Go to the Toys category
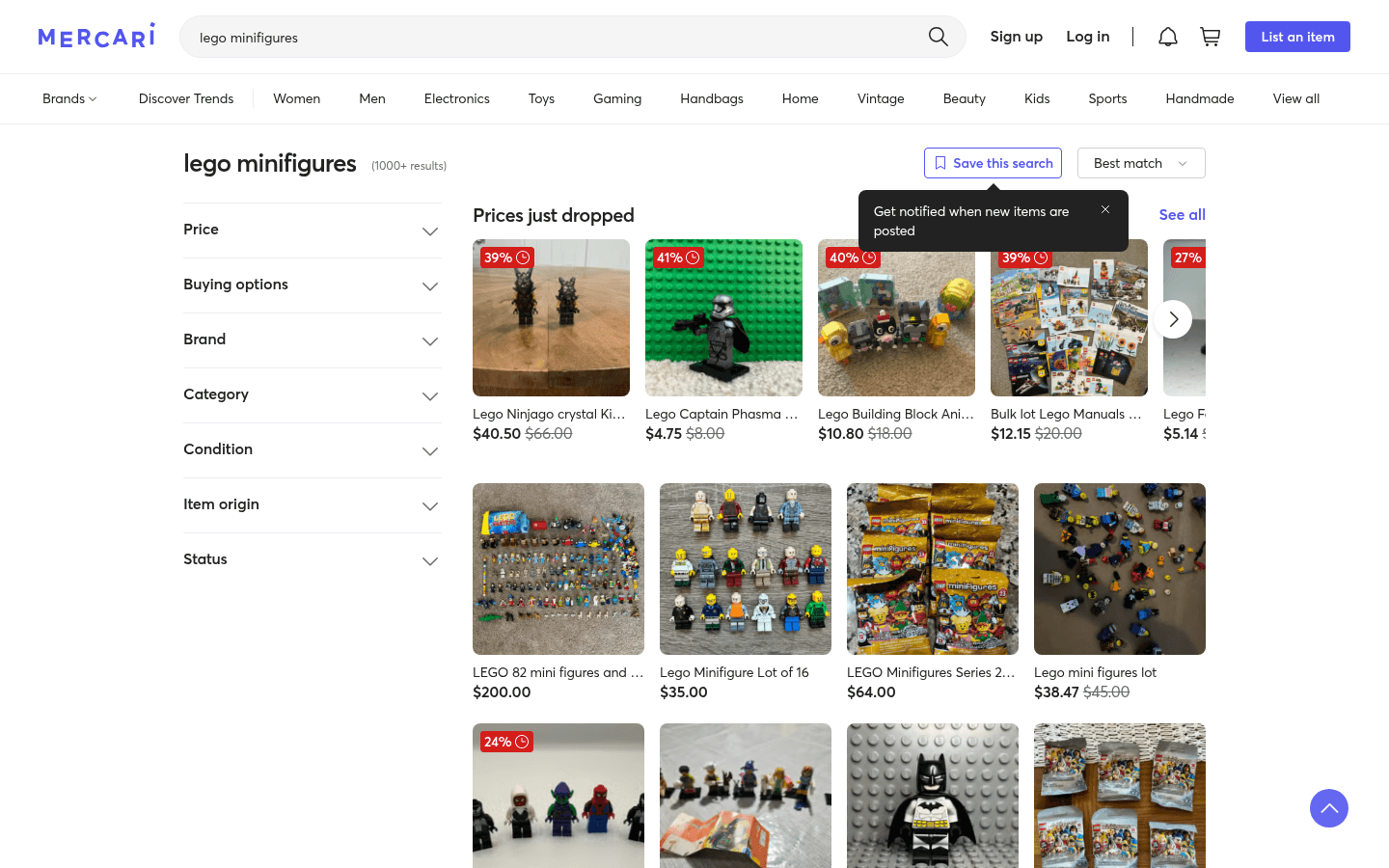 click(x=541, y=98)
